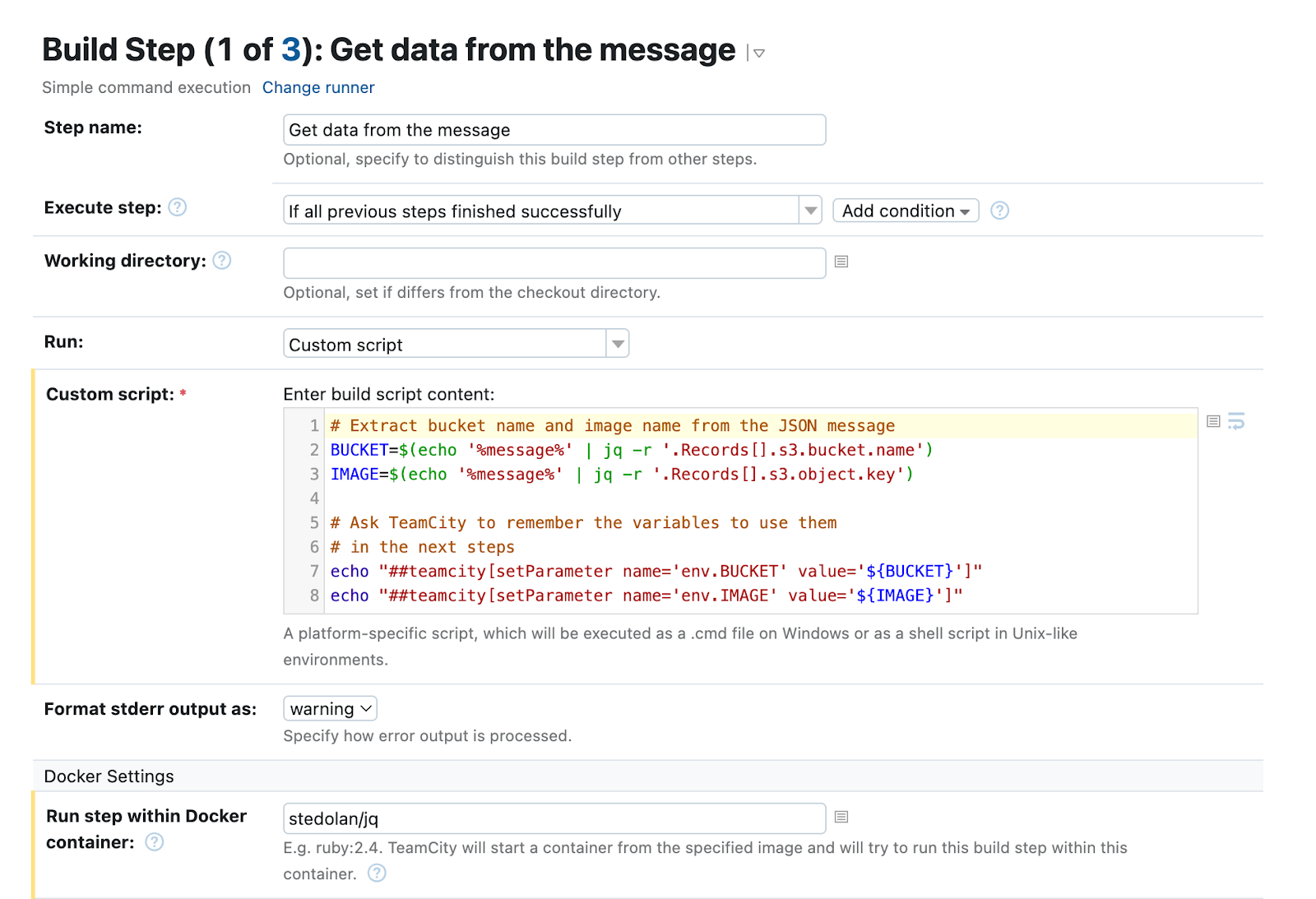Open the build steps count link '3'

point(290,50)
